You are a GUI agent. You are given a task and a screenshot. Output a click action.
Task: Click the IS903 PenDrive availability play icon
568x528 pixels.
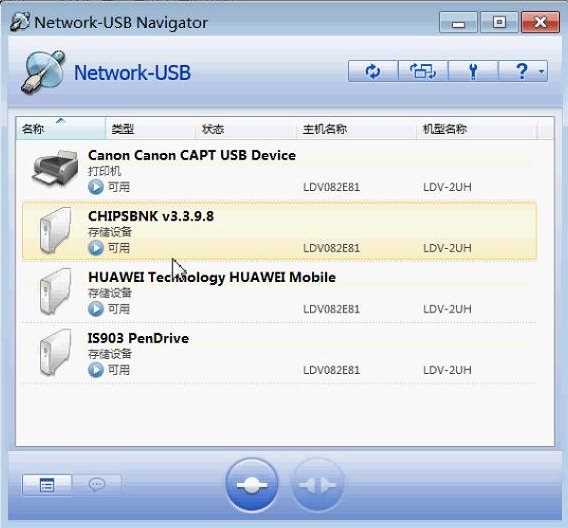96,370
